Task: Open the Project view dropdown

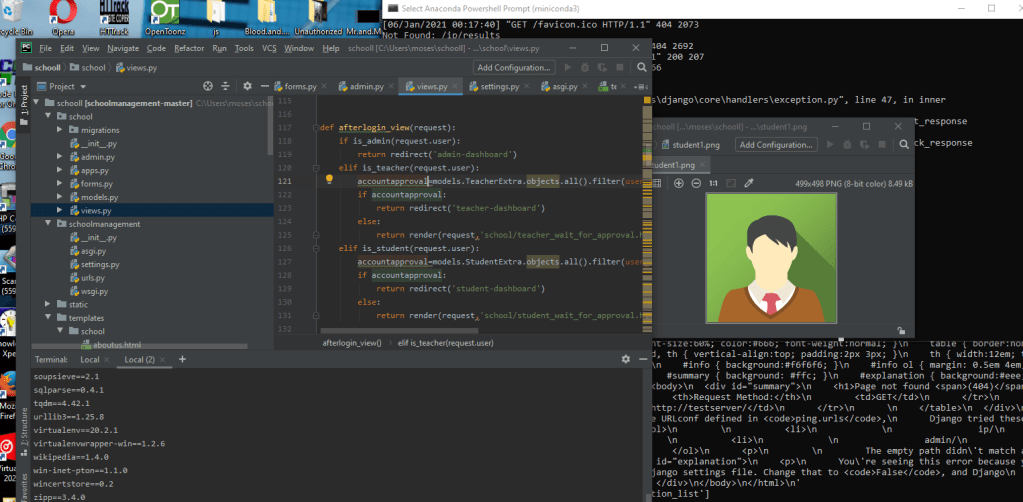Action: click(68, 87)
